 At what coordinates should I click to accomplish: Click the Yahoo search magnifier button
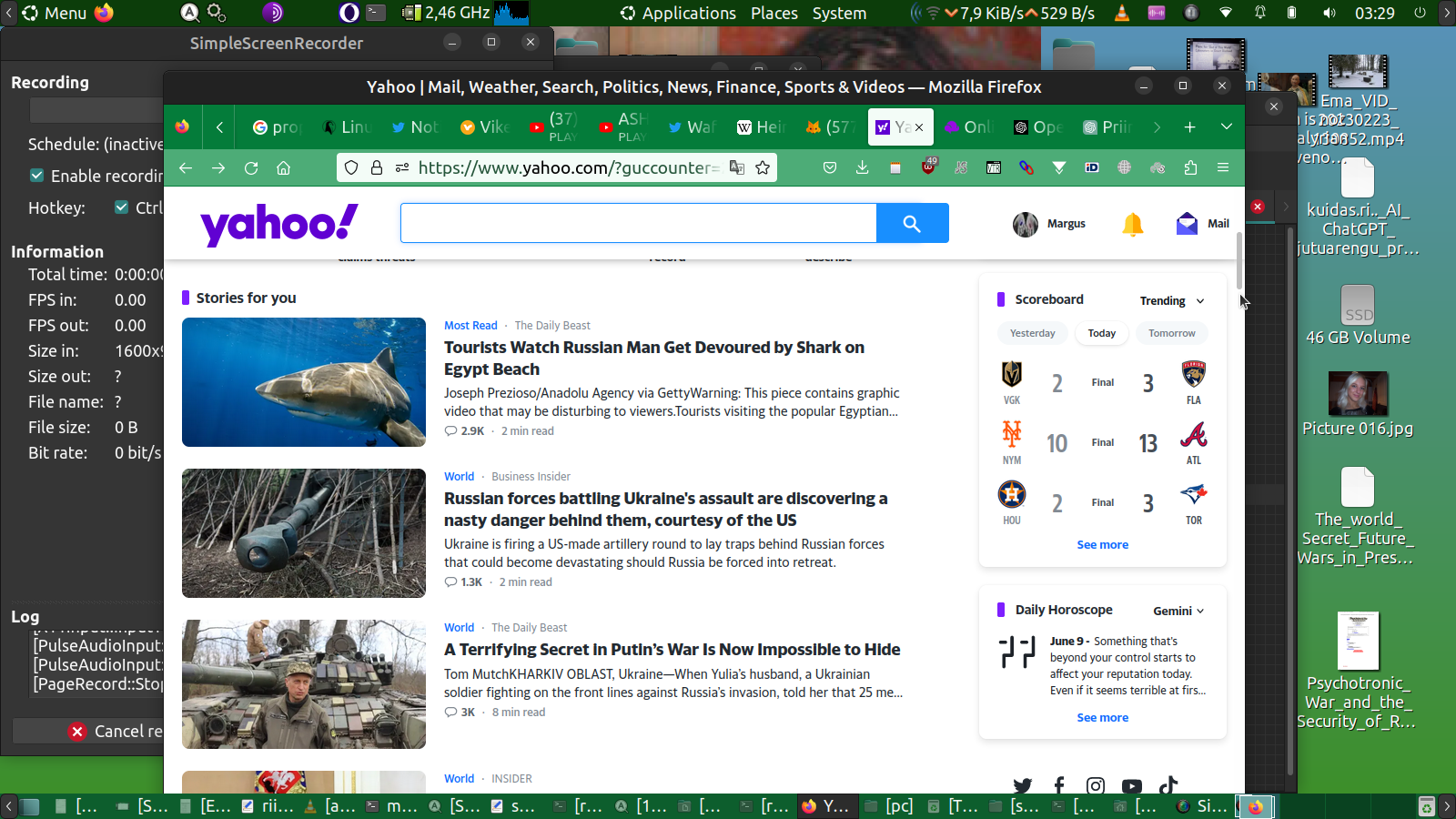pyautogui.click(x=912, y=223)
